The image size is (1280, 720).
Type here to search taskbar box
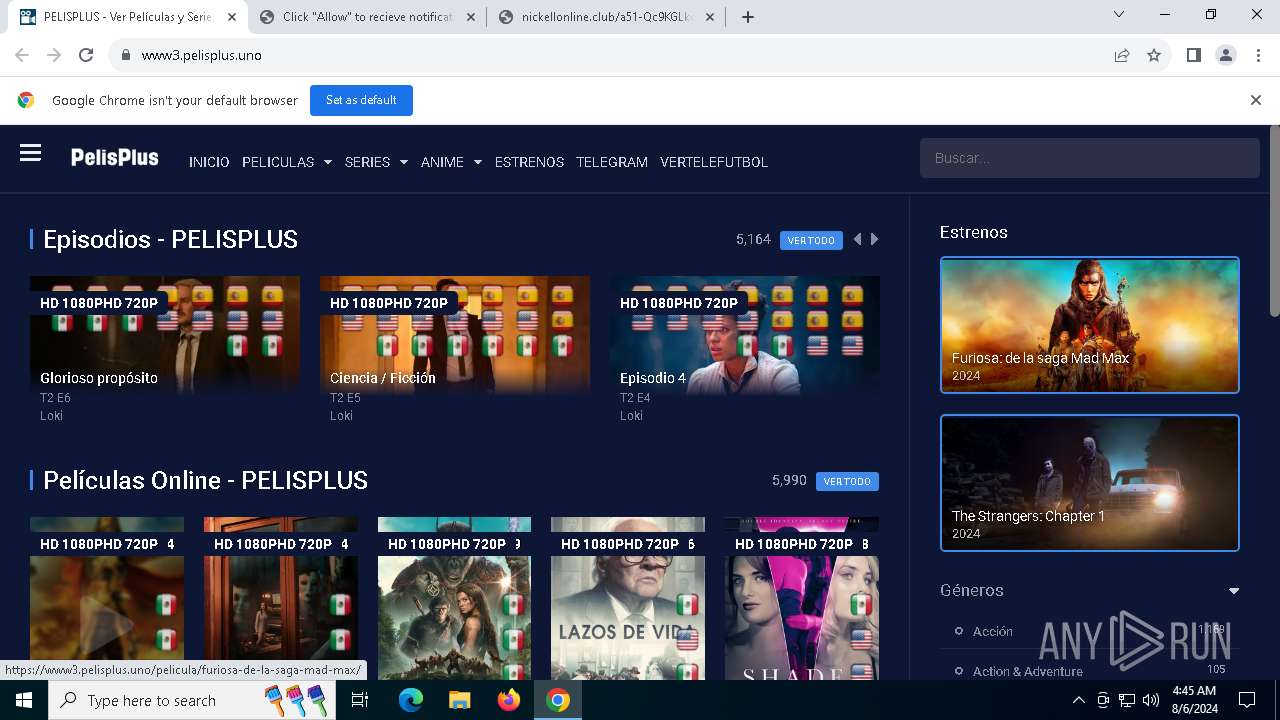click(193, 700)
